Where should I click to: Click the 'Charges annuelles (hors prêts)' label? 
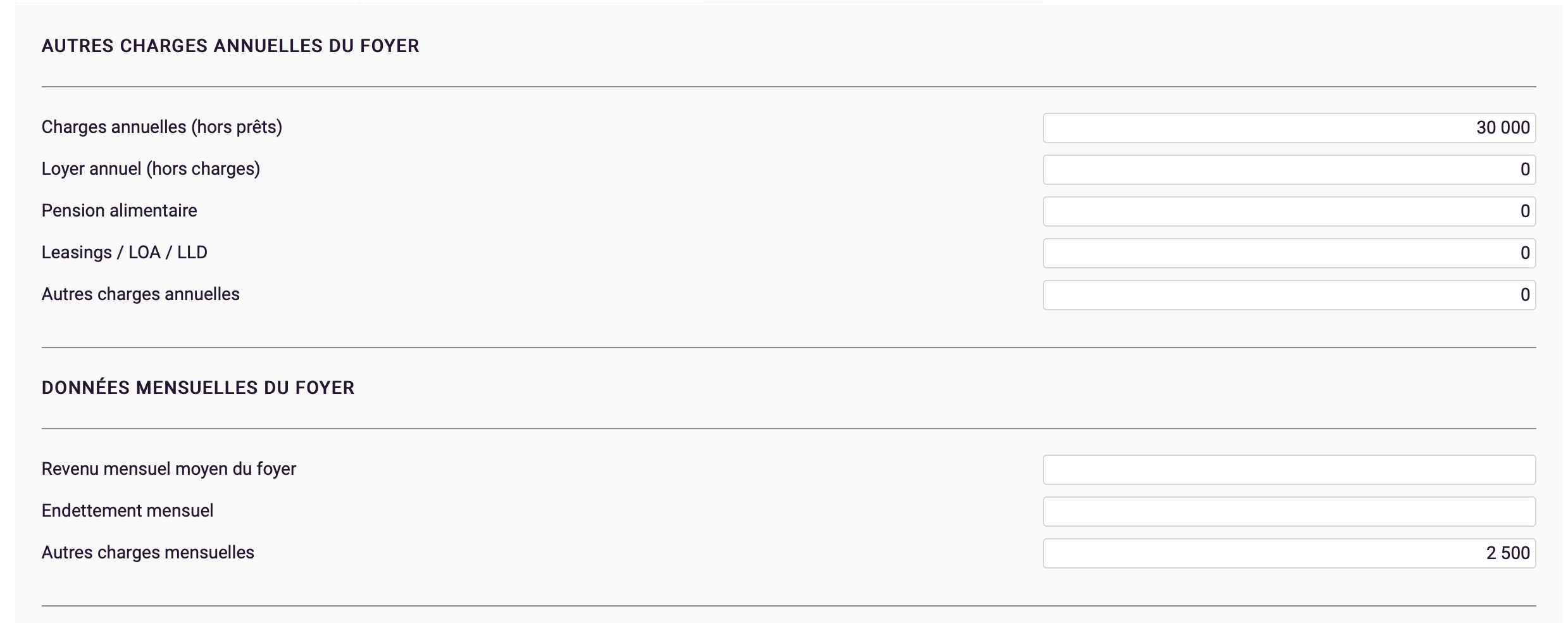[162, 127]
